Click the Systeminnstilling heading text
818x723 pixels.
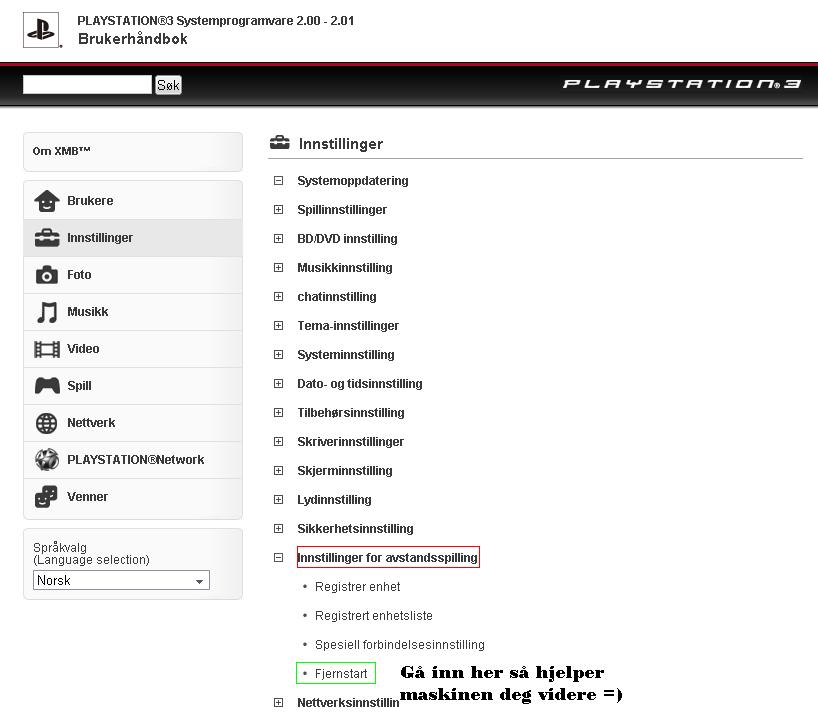[346, 355]
